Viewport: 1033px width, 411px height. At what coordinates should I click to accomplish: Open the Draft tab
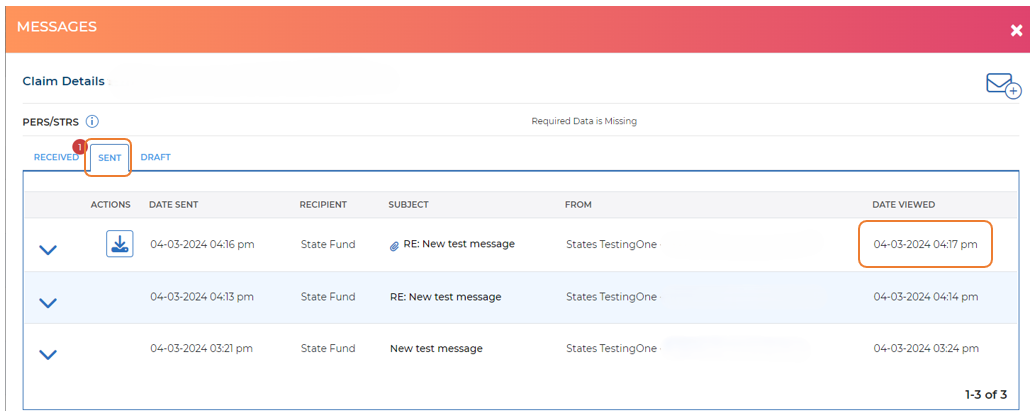point(155,158)
